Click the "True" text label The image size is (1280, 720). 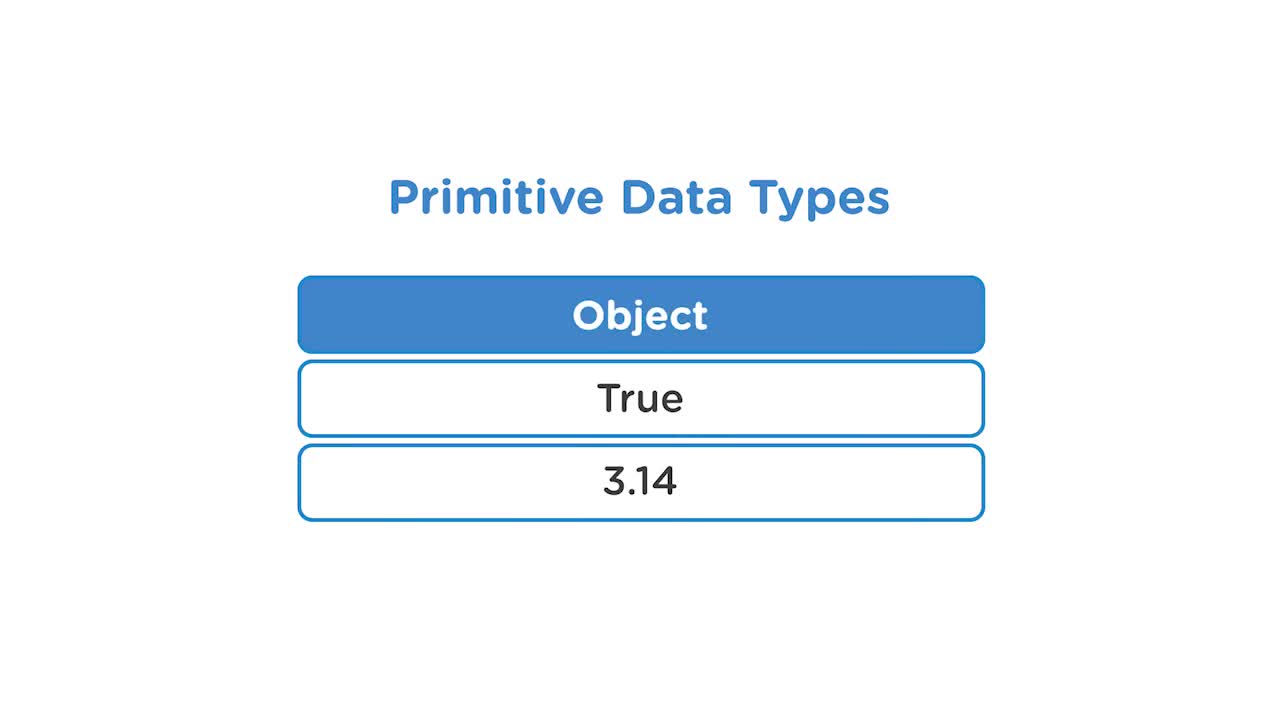[x=640, y=399]
